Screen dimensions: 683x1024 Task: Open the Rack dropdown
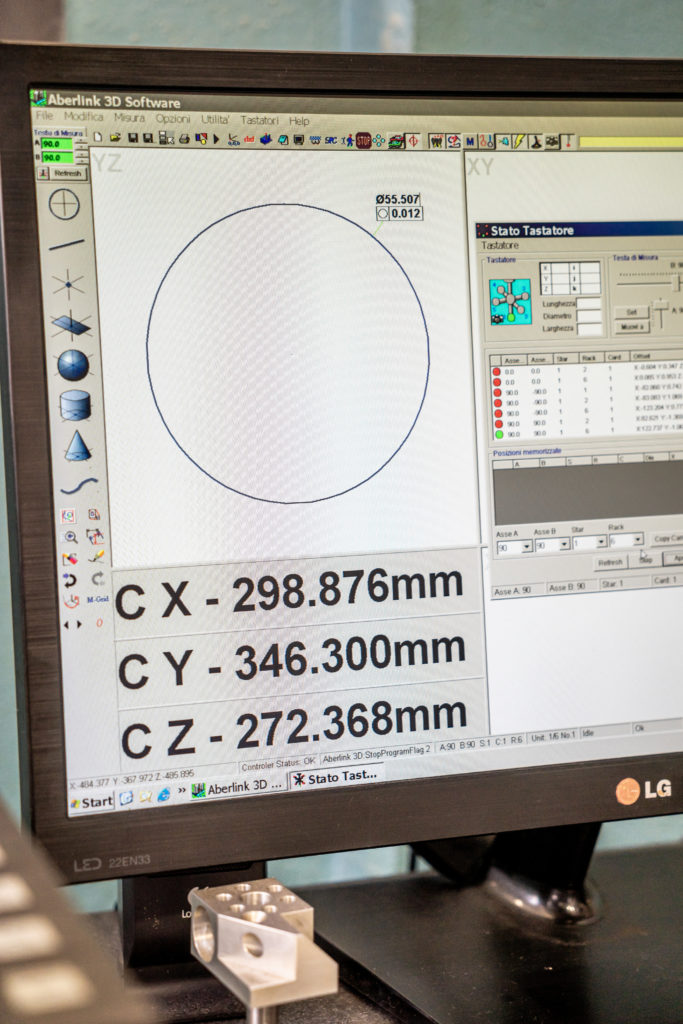point(638,539)
